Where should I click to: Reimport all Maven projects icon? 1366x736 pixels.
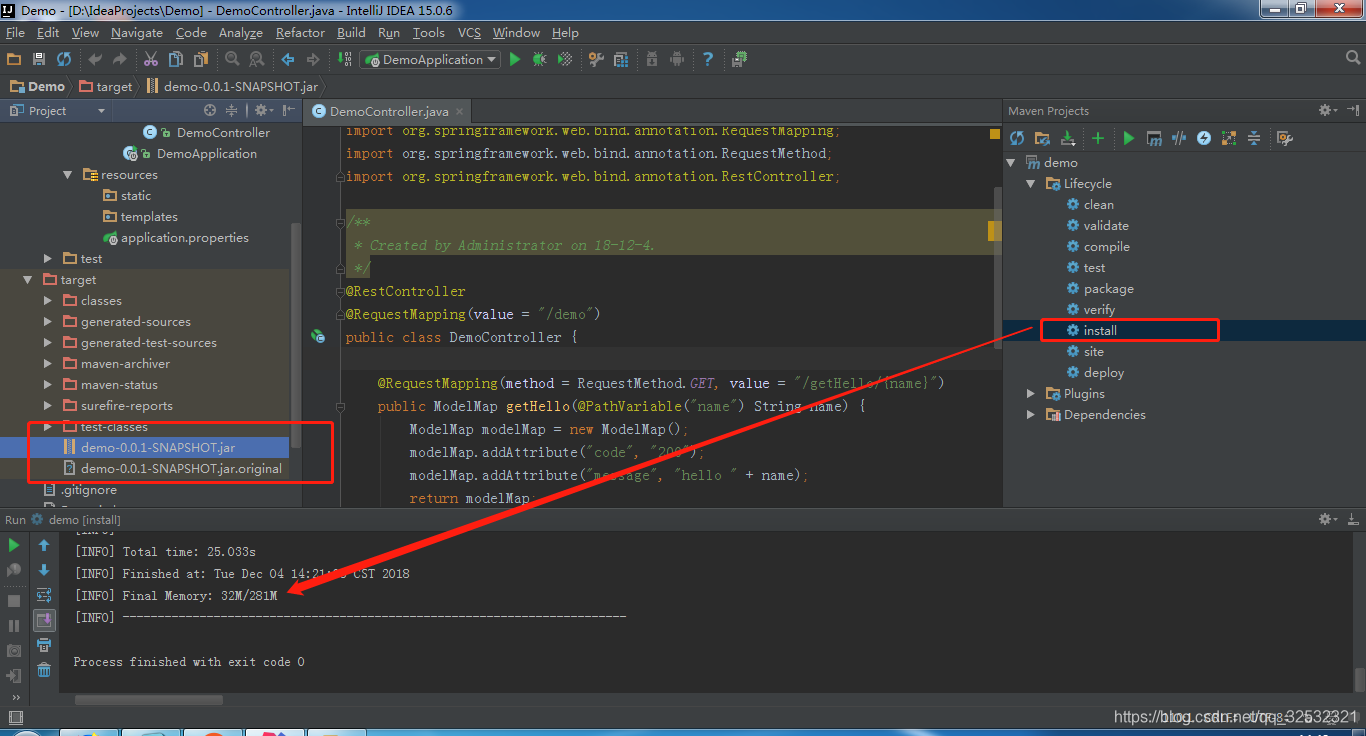tap(1017, 138)
